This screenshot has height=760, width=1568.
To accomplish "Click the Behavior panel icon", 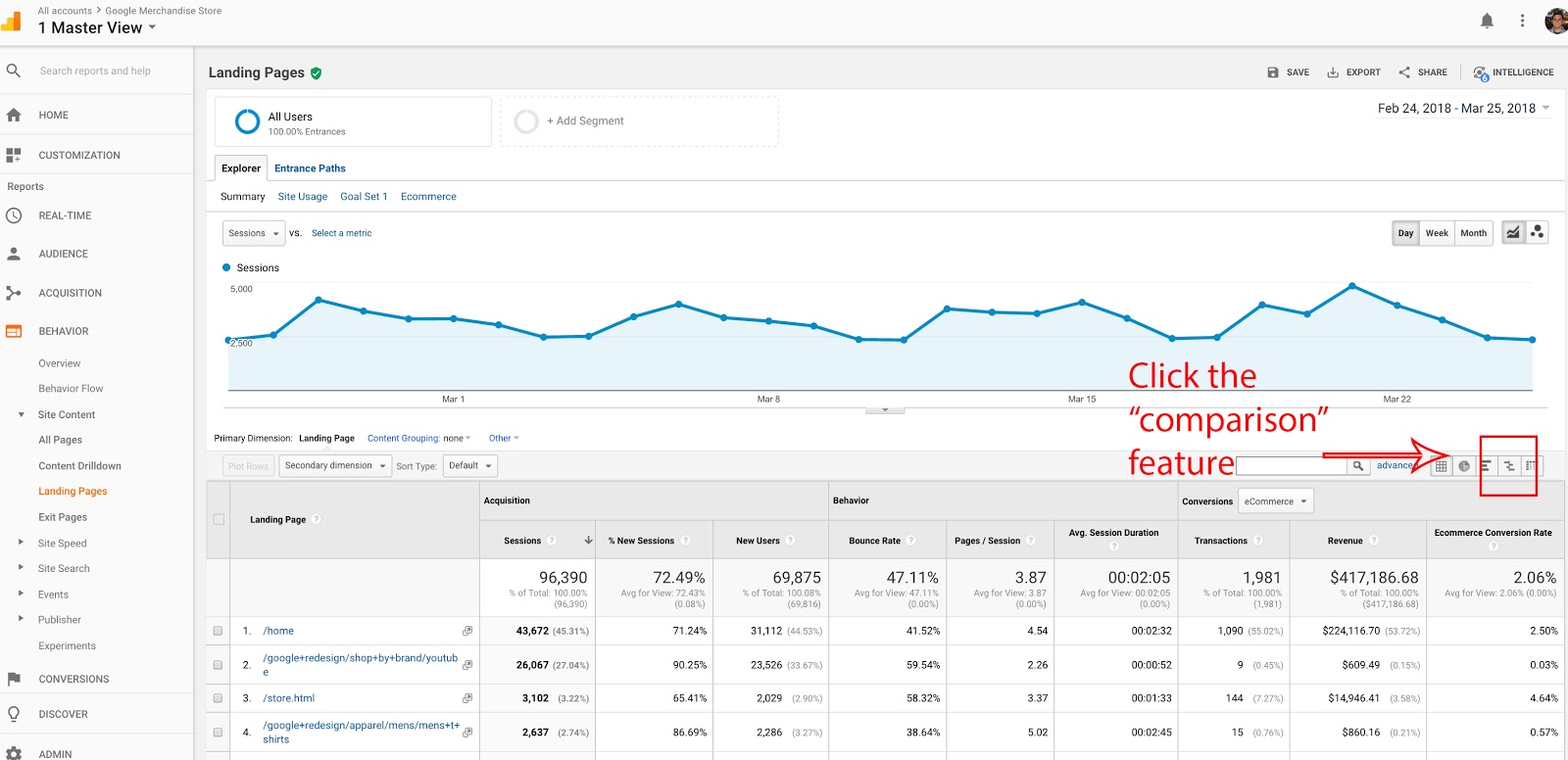I will [x=14, y=331].
